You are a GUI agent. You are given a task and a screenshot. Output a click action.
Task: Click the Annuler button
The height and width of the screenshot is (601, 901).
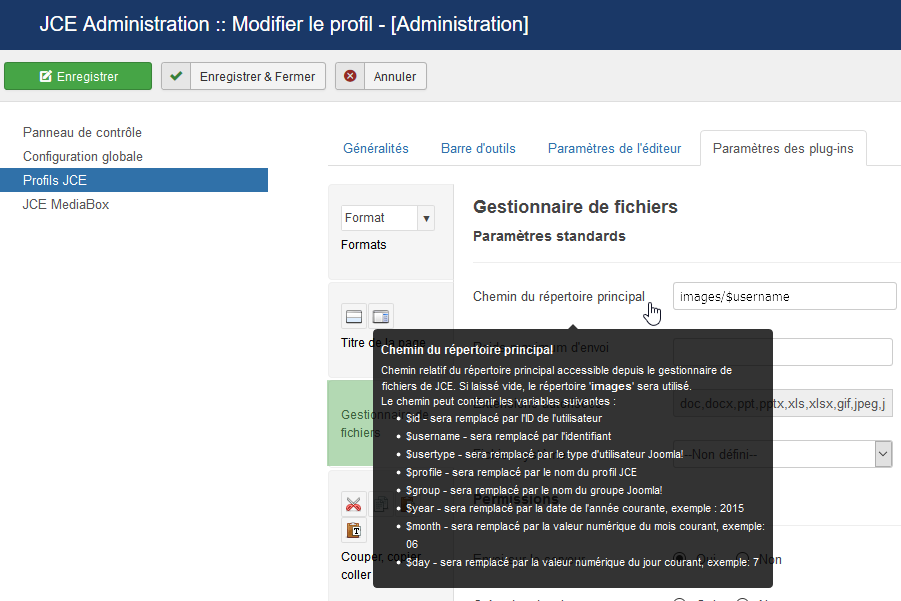(x=381, y=76)
